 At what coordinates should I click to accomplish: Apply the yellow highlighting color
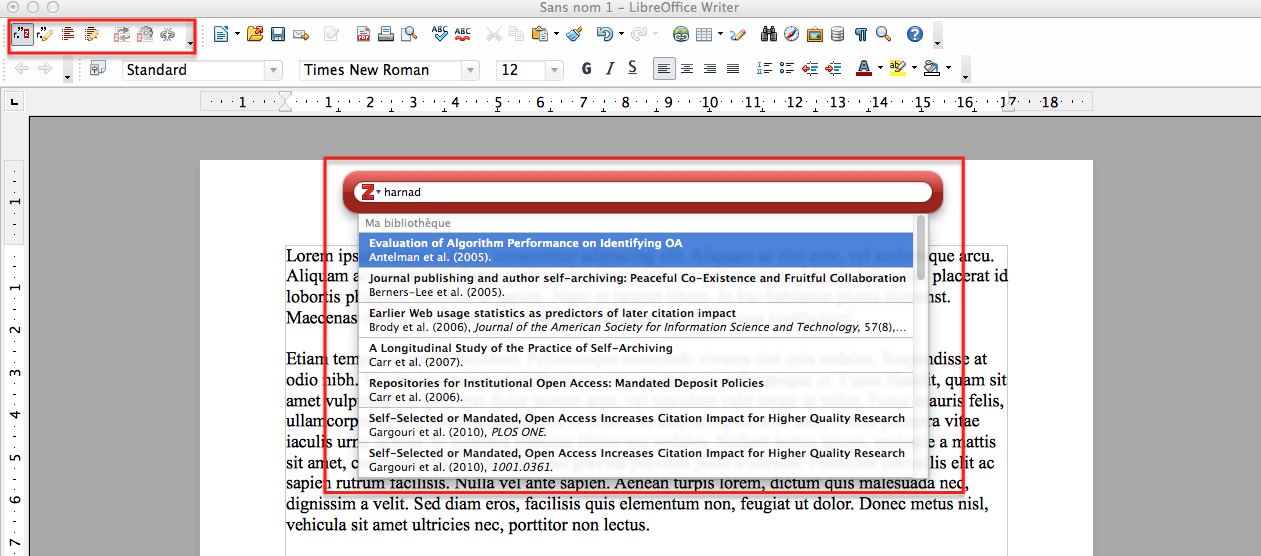pyautogui.click(x=896, y=69)
